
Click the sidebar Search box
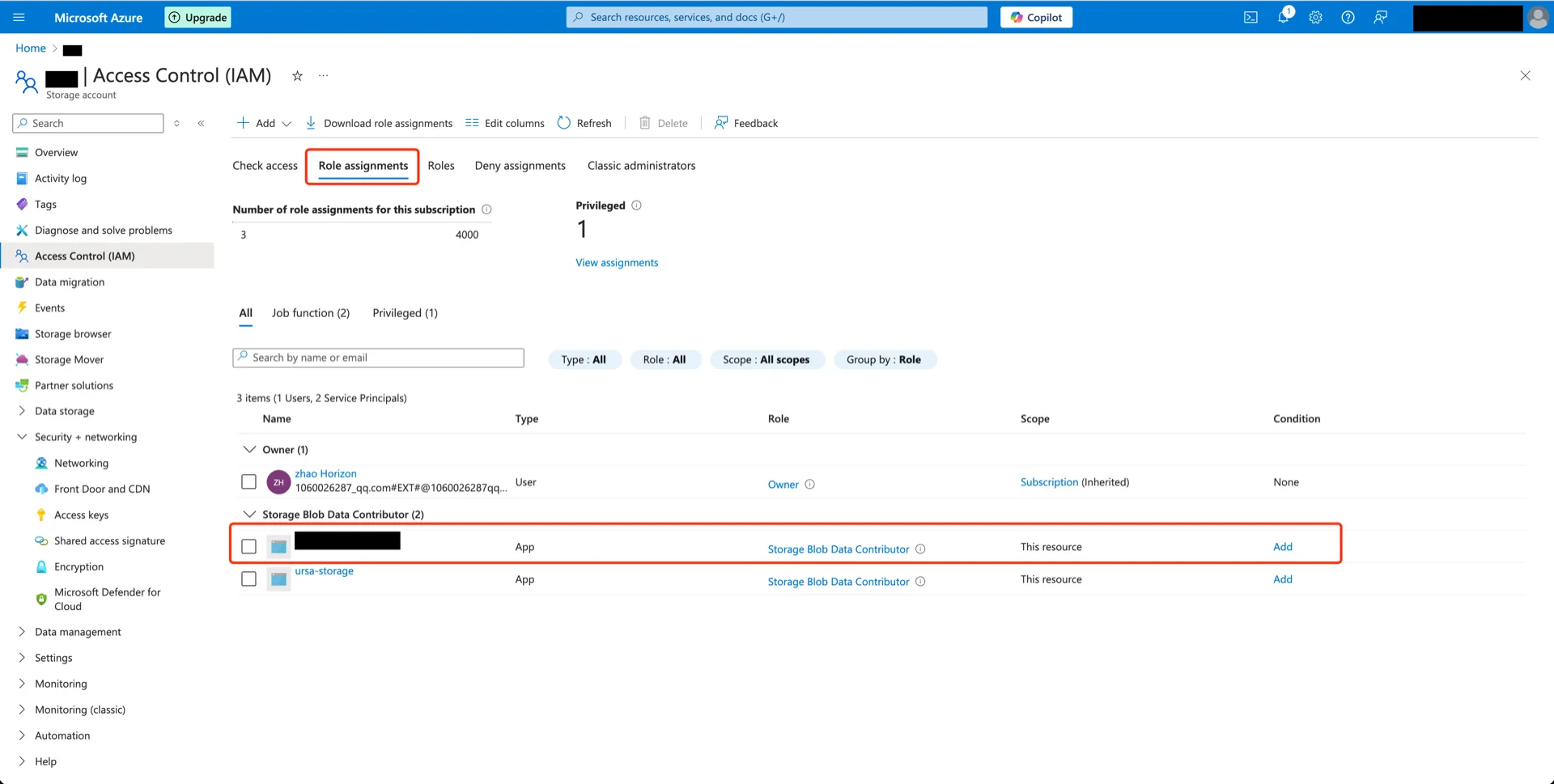coord(88,123)
